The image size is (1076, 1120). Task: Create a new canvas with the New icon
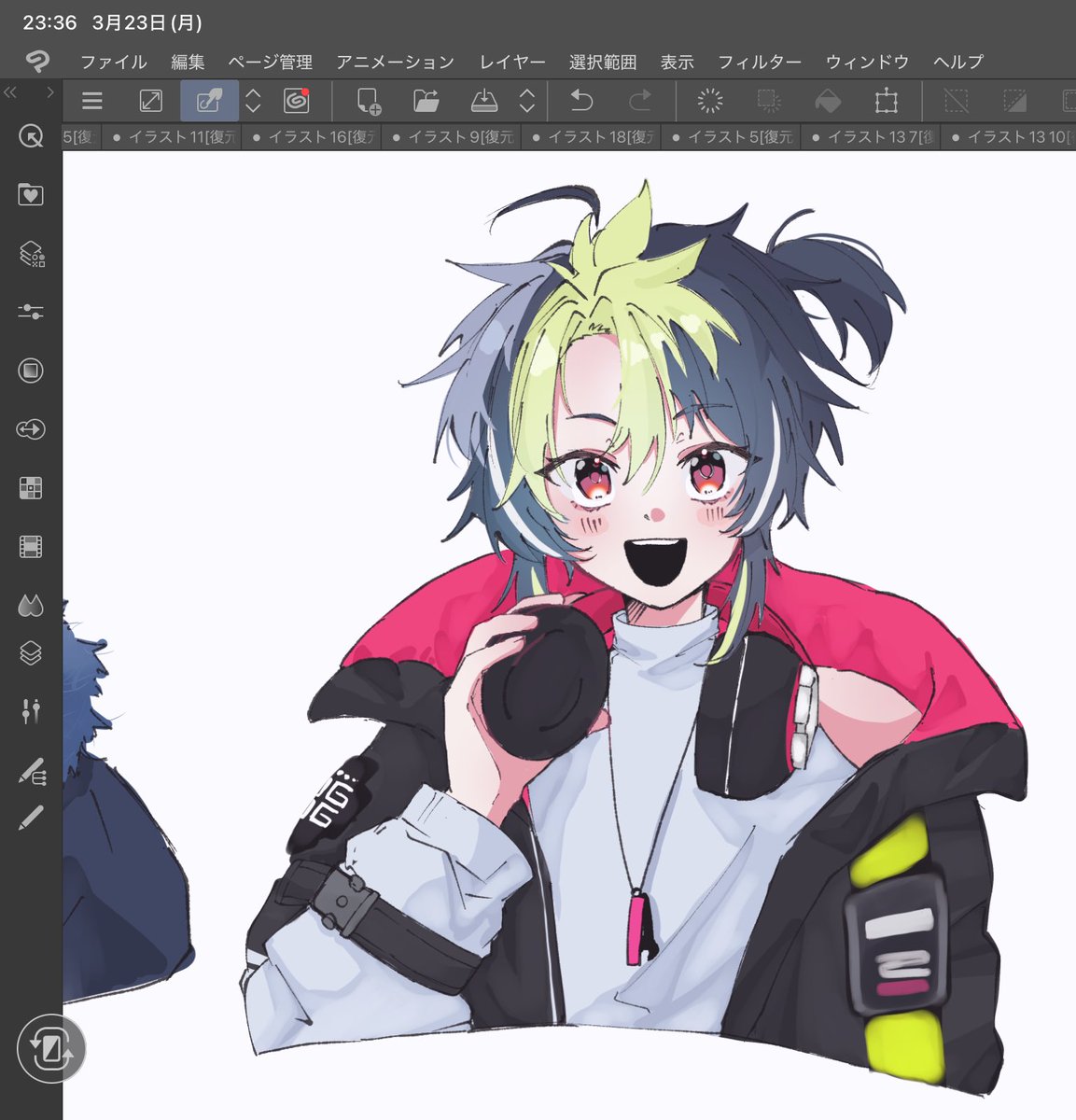tap(369, 101)
